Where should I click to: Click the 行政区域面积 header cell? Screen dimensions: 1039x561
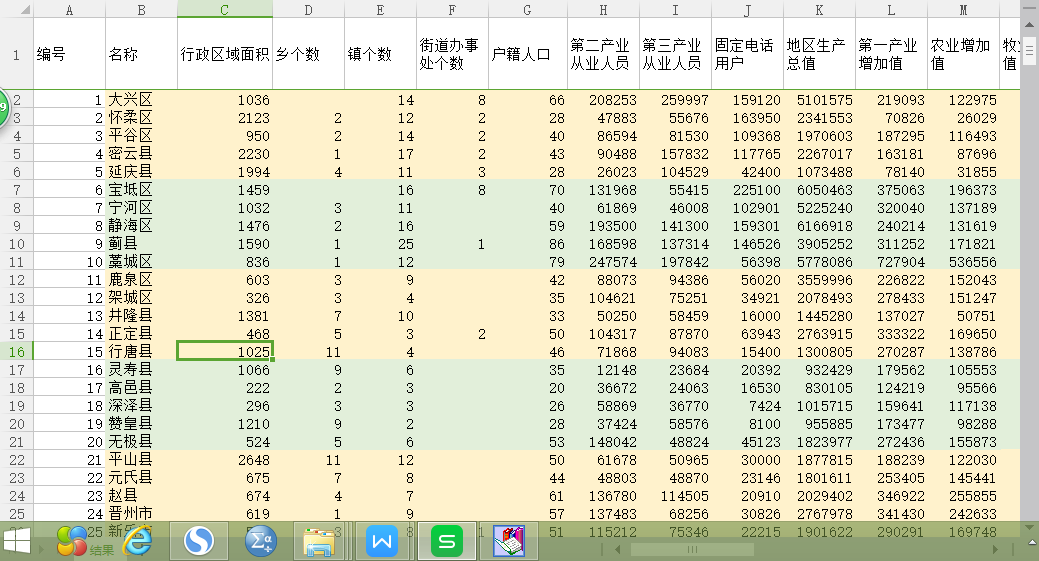pos(224,54)
